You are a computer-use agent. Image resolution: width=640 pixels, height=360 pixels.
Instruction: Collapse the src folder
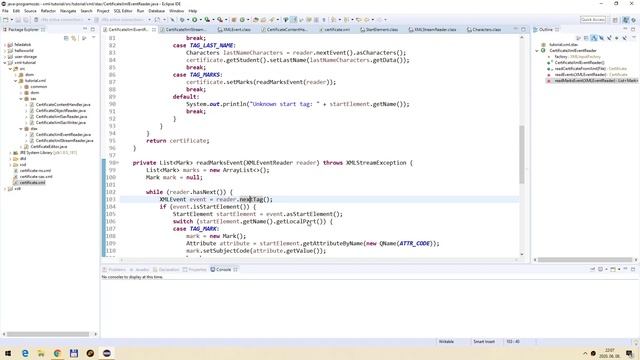coord(10,69)
